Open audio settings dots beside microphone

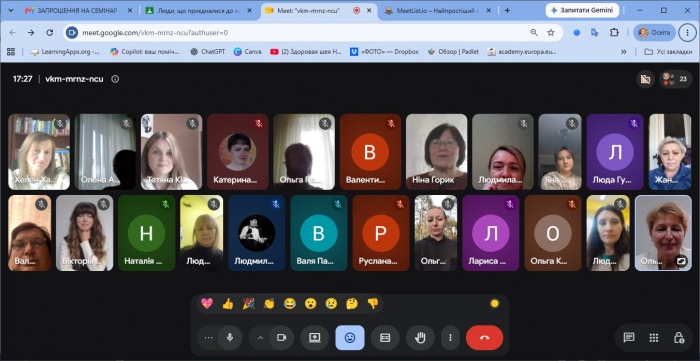pos(208,338)
